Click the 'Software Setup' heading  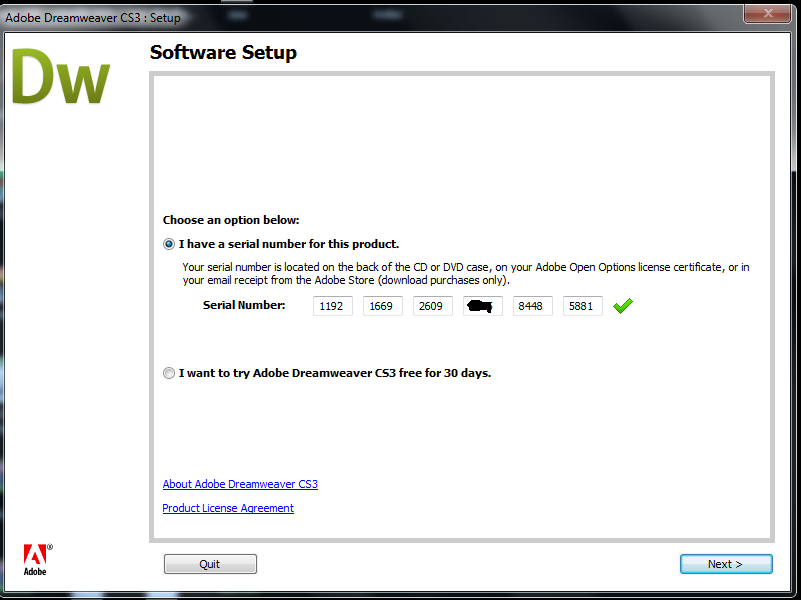coord(223,53)
